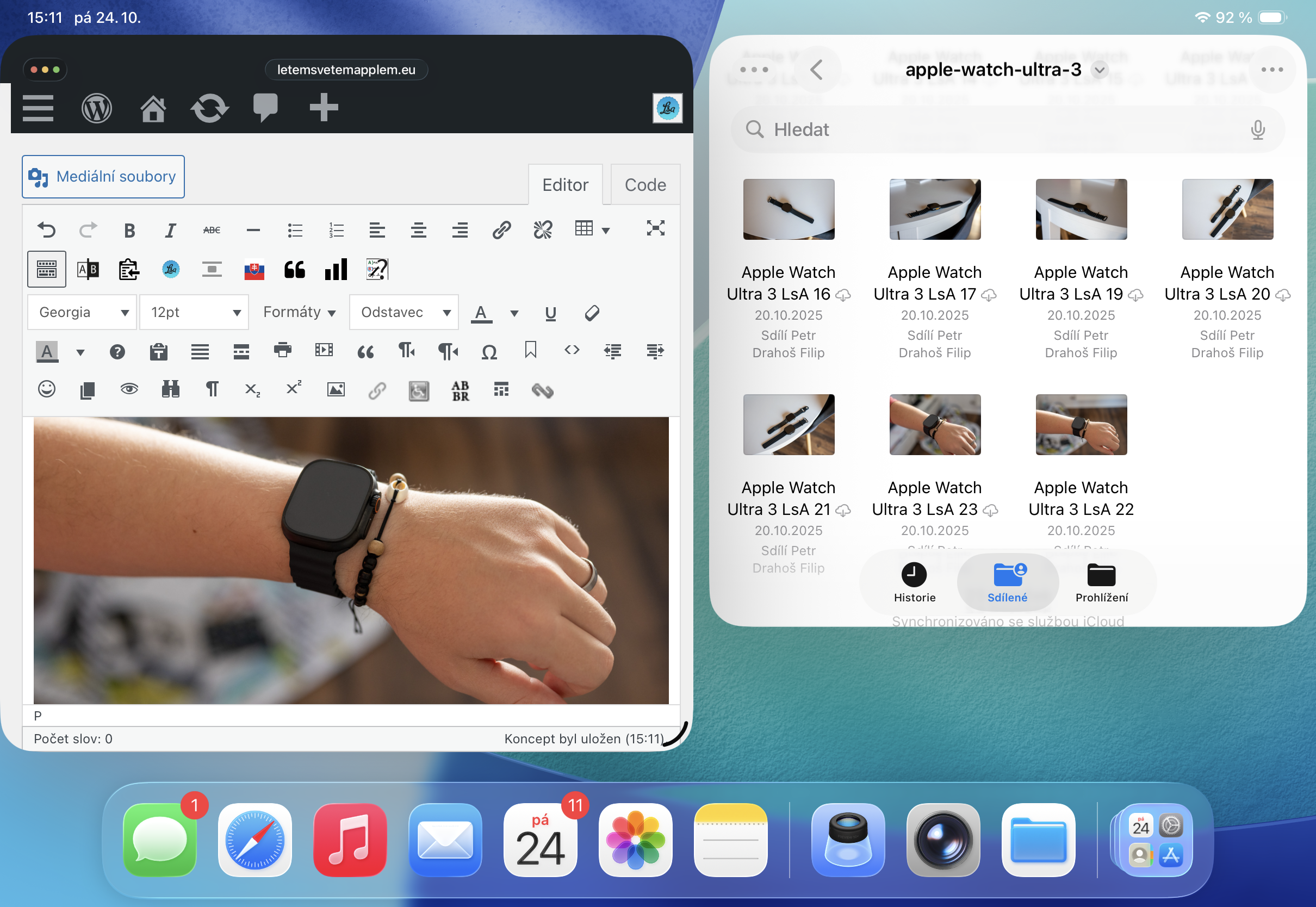This screenshot has height=907, width=1316.
Task: Go back with the Files back arrow
Action: point(817,70)
